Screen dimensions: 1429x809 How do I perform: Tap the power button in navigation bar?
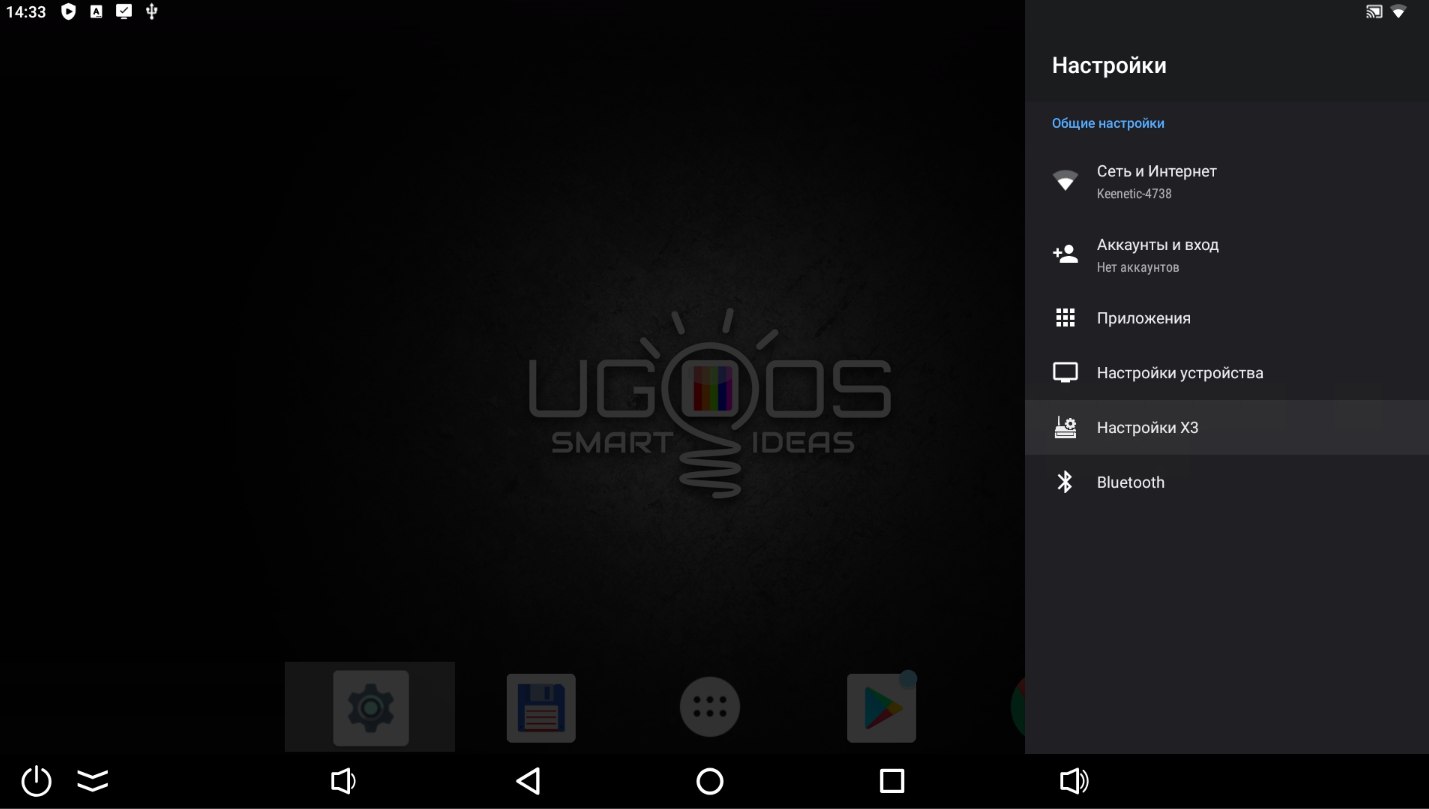pos(37,781)
